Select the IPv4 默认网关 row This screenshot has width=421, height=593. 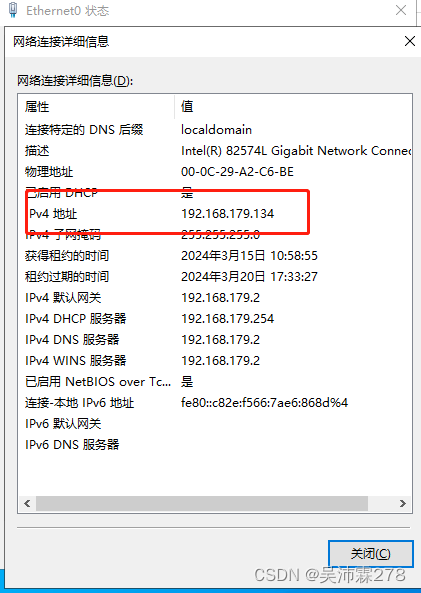tap(215, 298)
